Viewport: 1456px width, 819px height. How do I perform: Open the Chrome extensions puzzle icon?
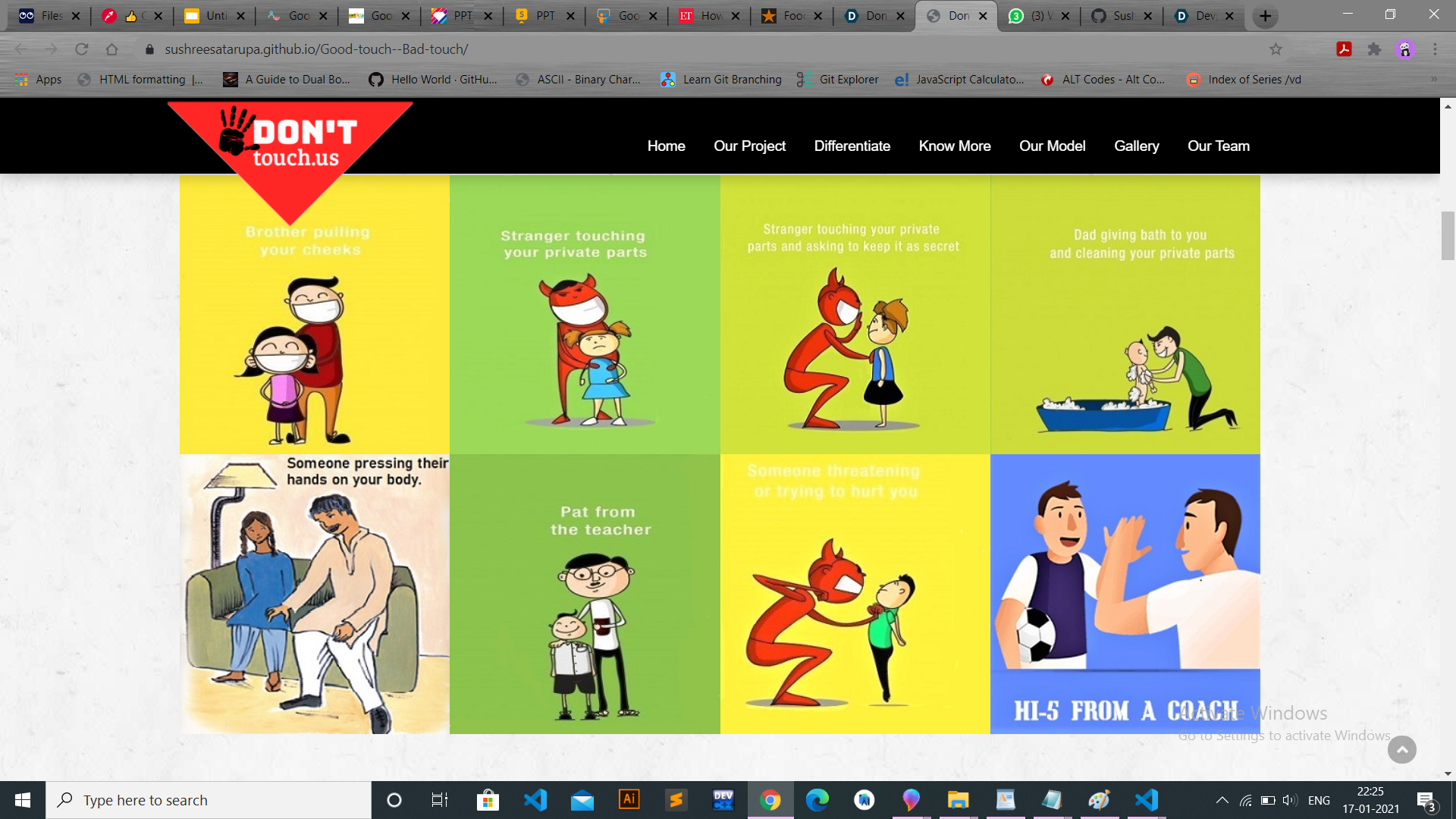1374,49
